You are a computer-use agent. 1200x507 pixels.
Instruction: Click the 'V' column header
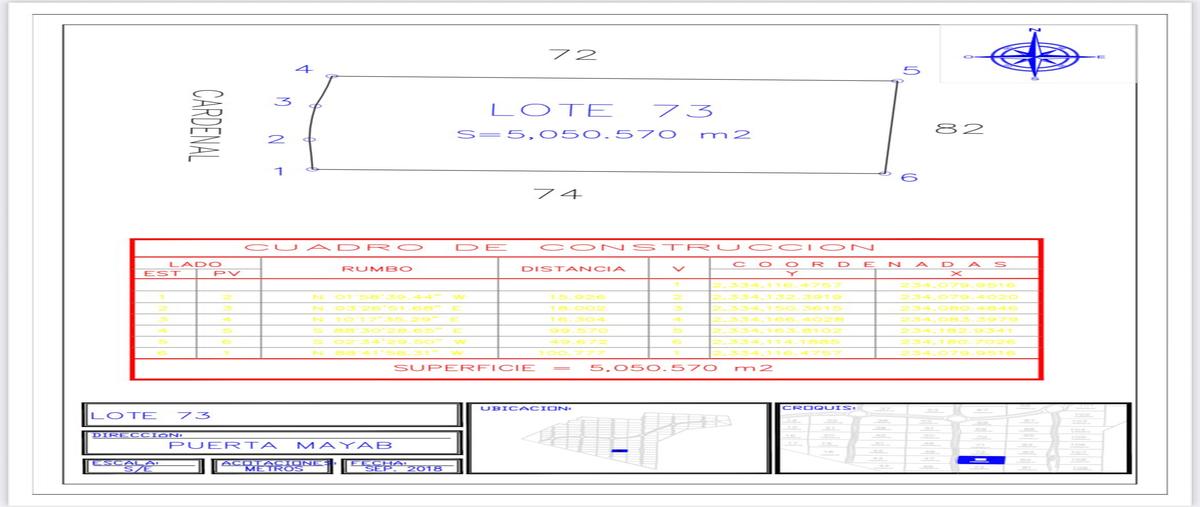(677, 269)
